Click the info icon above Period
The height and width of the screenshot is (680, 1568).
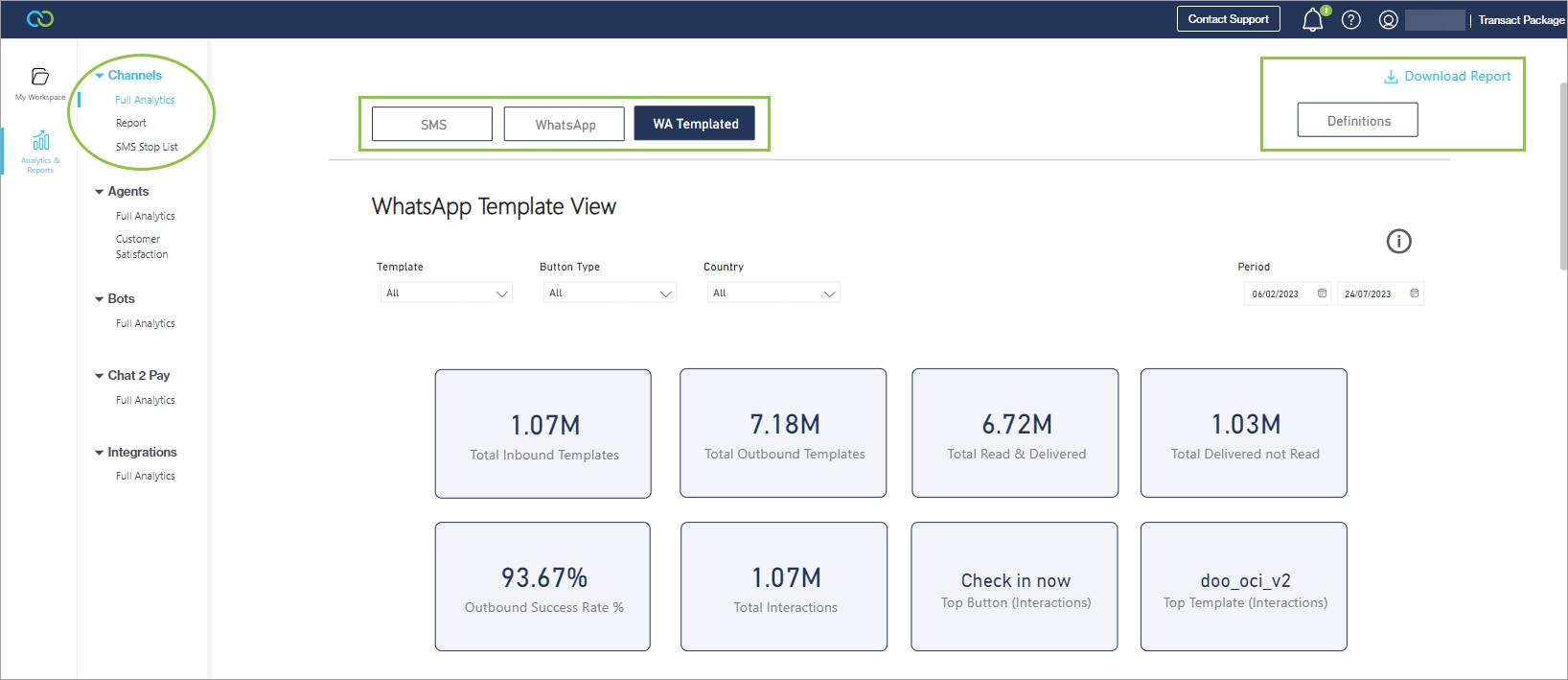[x=1398, y=242]
